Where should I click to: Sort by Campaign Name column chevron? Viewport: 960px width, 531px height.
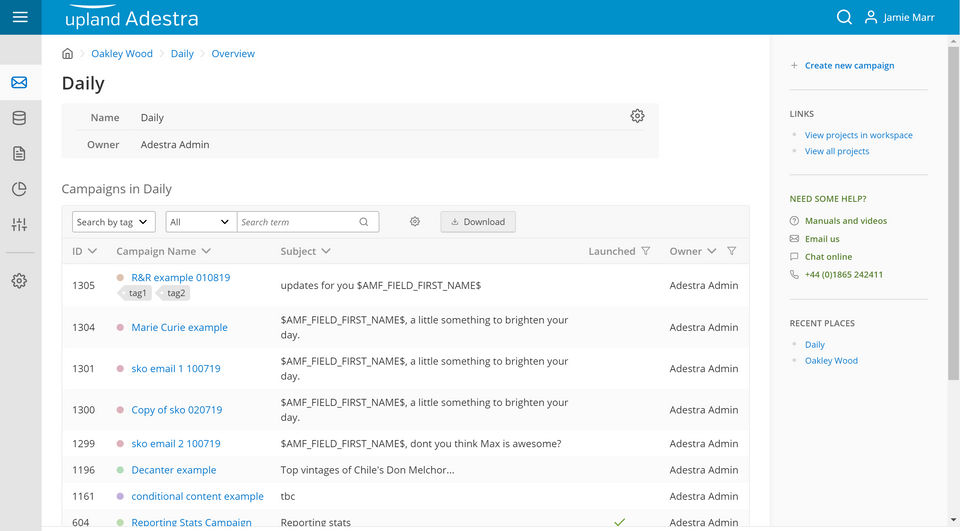[206, 251]
